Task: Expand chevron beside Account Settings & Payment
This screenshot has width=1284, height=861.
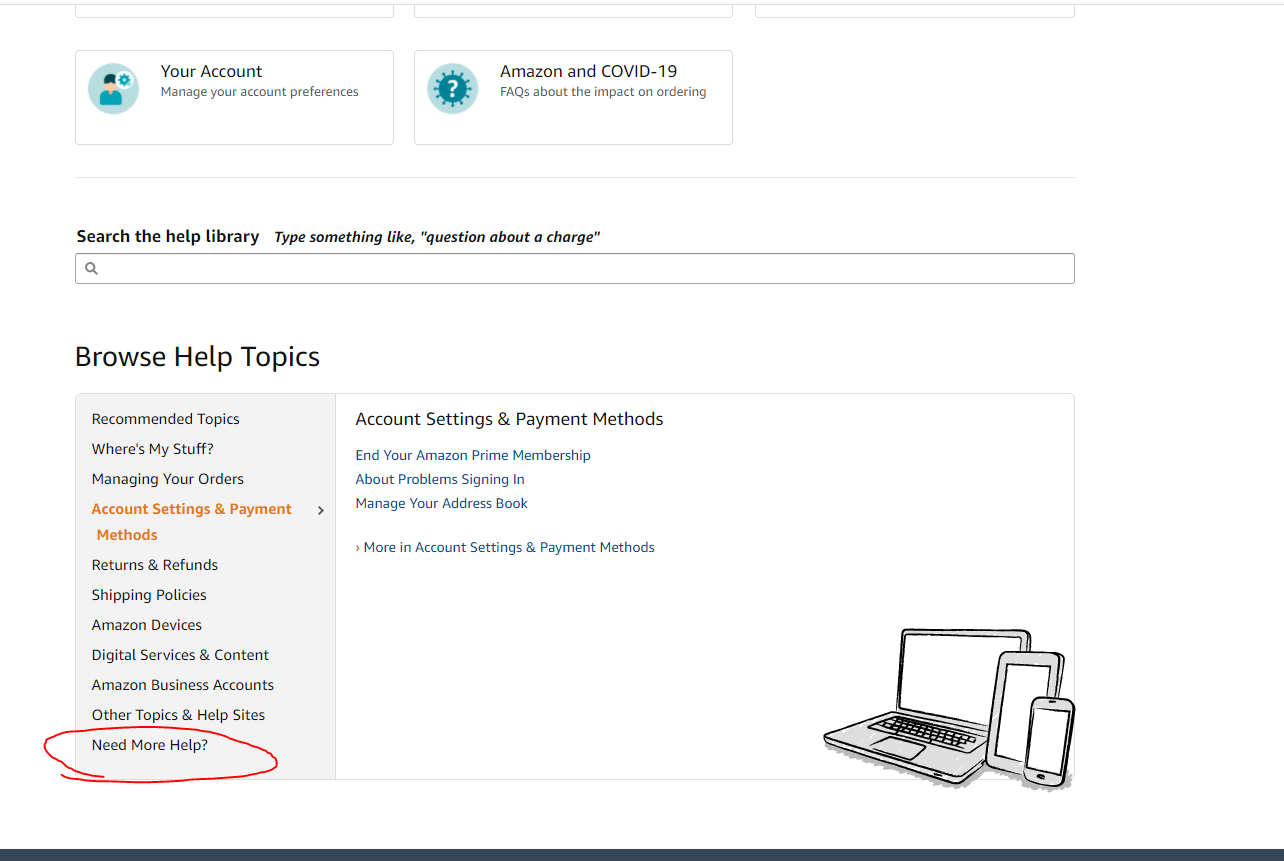Action: click(x=321, y=510)
